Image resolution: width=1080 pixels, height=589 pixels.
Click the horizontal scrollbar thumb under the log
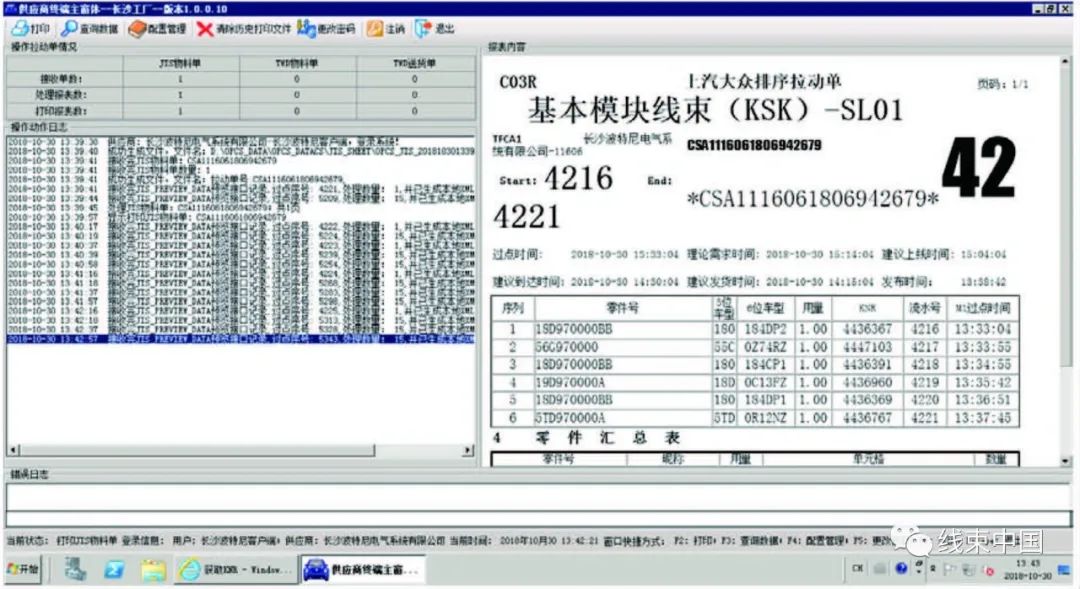[197, 451]
